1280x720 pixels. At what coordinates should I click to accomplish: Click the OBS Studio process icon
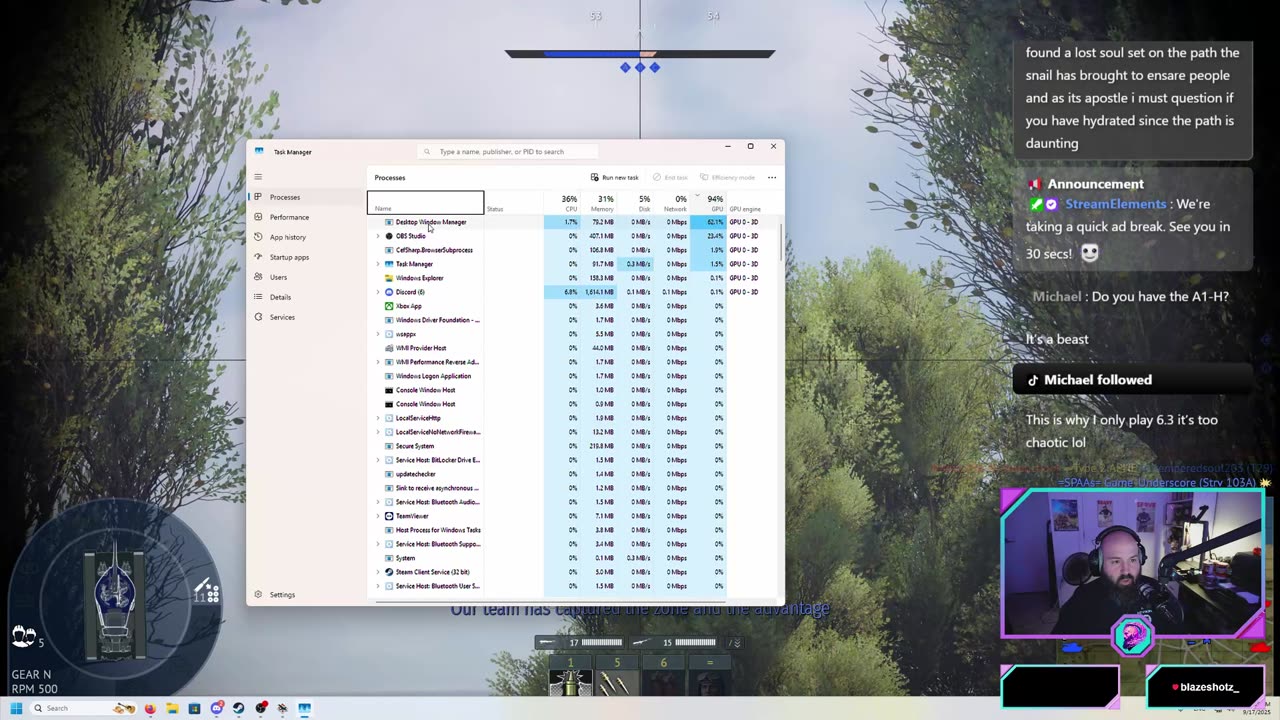coord(389,236)
